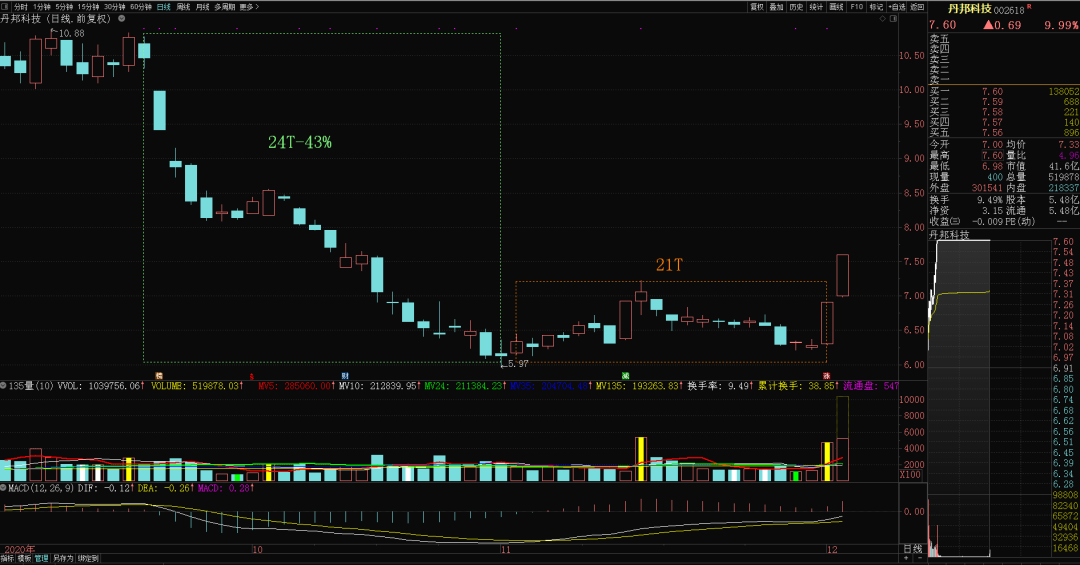
Task: Select the 月线 monthly period
Action: point(202,6)
